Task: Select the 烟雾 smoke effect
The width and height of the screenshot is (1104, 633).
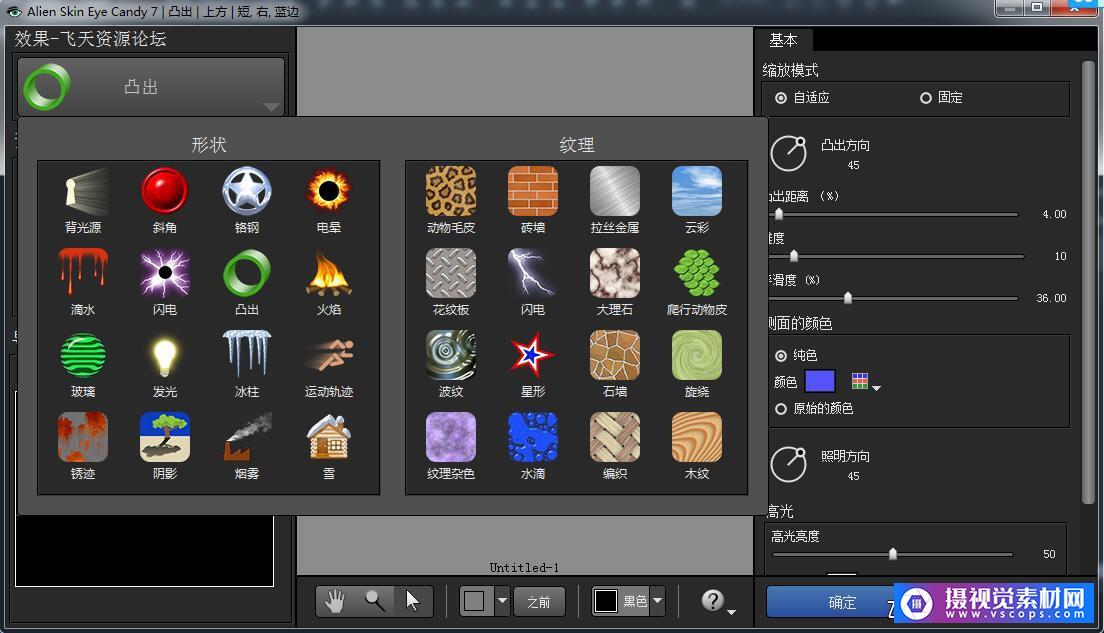Action: pyautogui.click(x=246, y=446)
